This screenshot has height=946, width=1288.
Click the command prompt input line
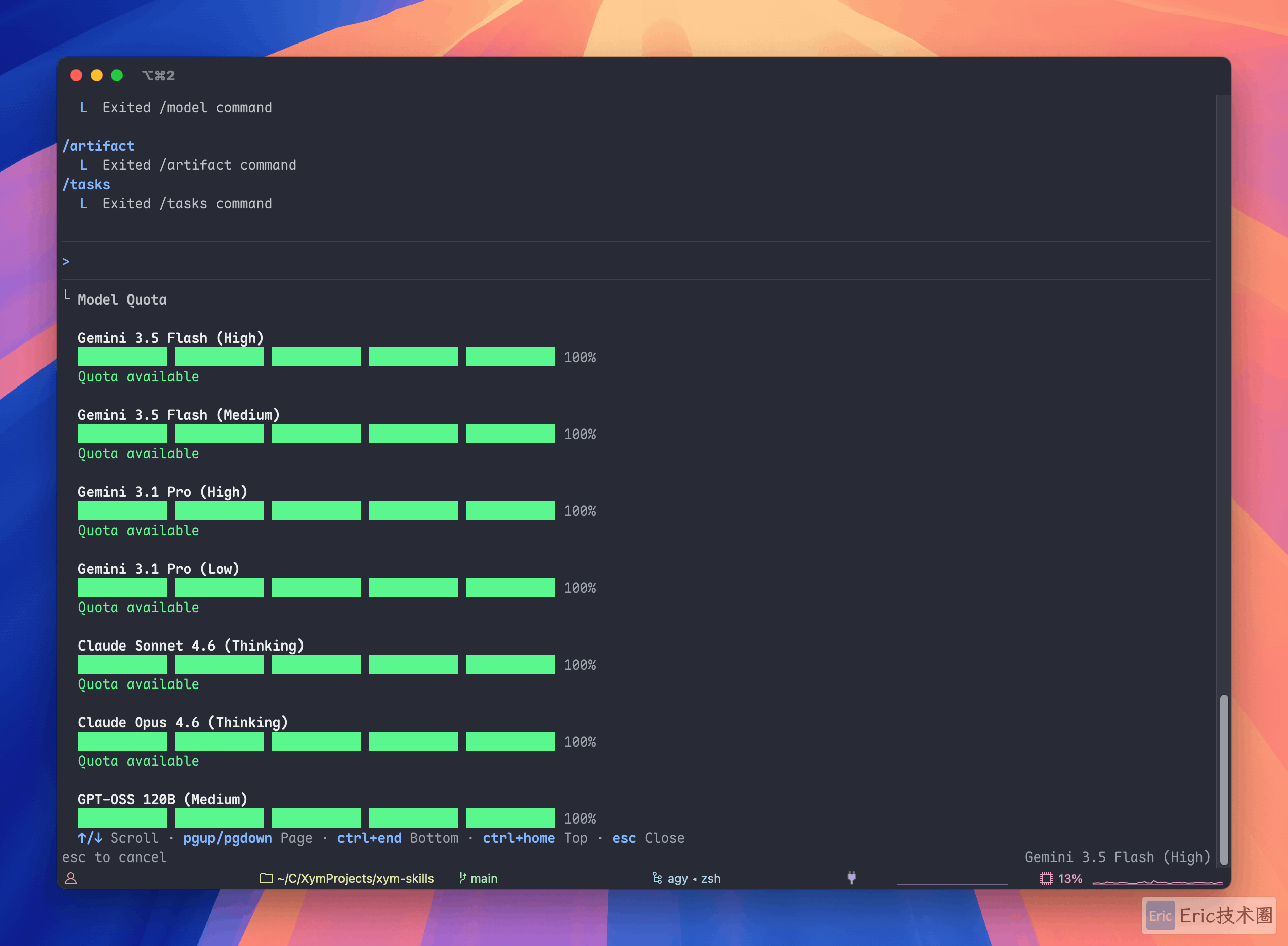point(636,261)
